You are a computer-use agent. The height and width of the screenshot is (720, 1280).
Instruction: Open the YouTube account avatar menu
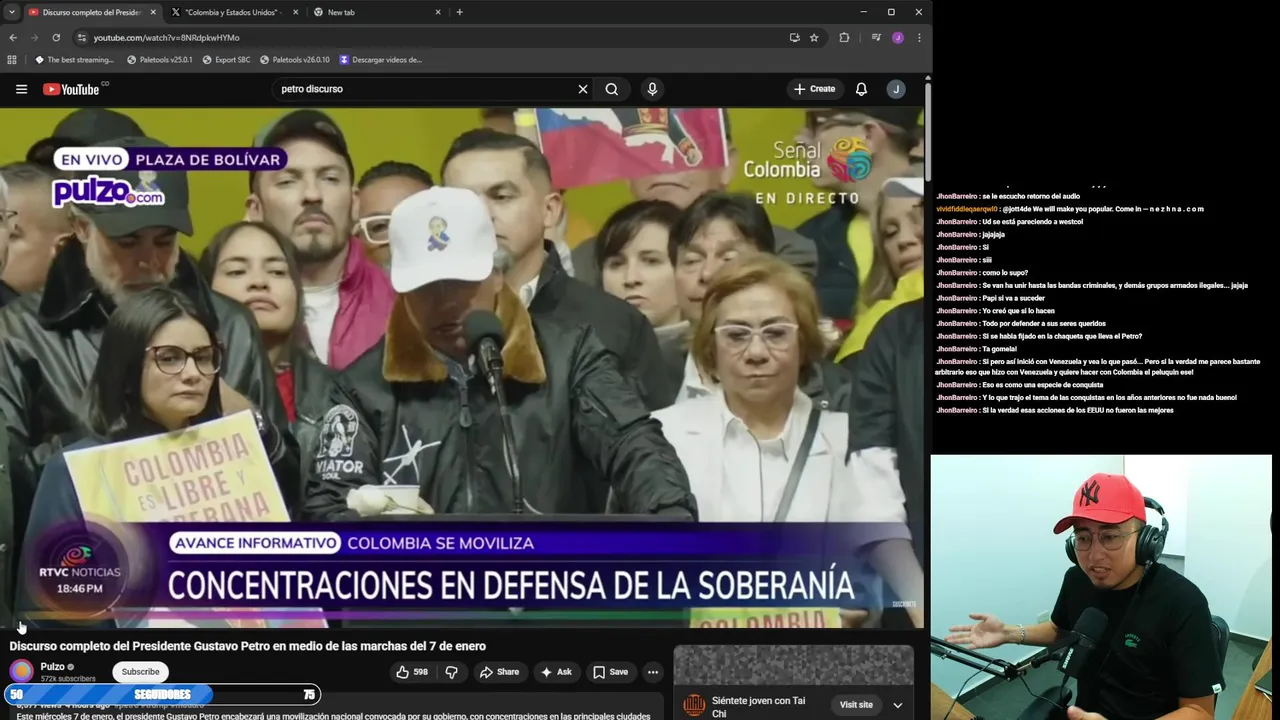[x=896, y=89]
